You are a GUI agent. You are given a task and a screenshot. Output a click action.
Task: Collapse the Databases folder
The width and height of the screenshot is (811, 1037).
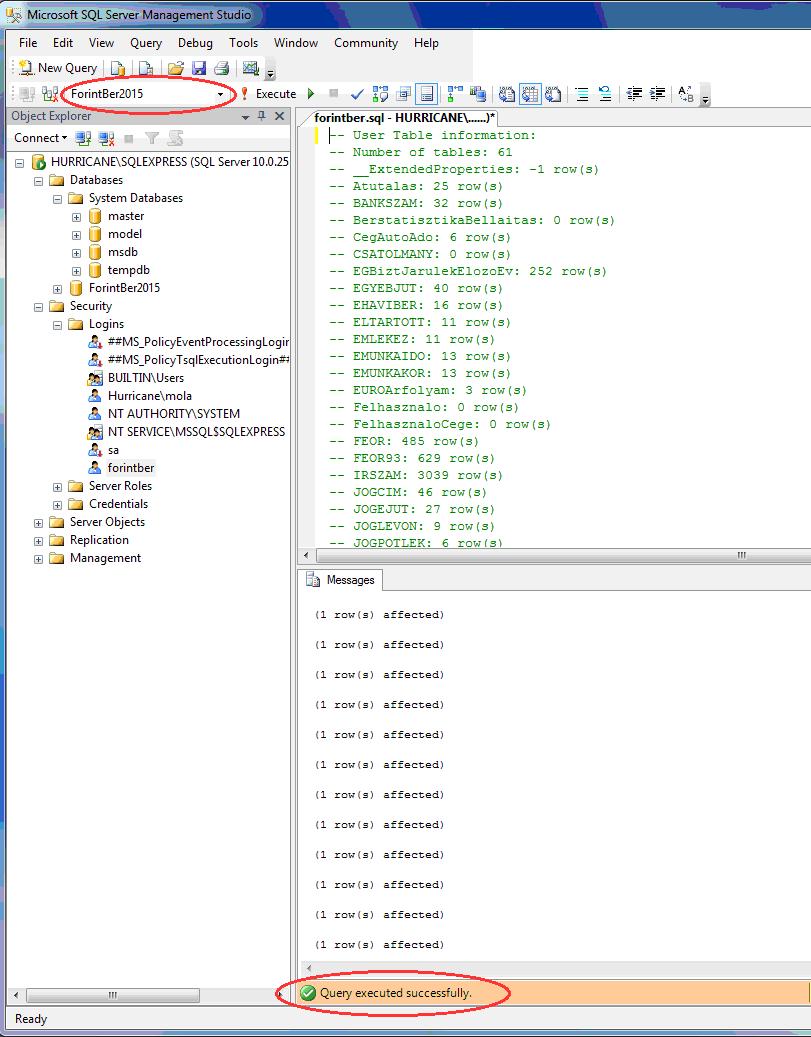38,181
